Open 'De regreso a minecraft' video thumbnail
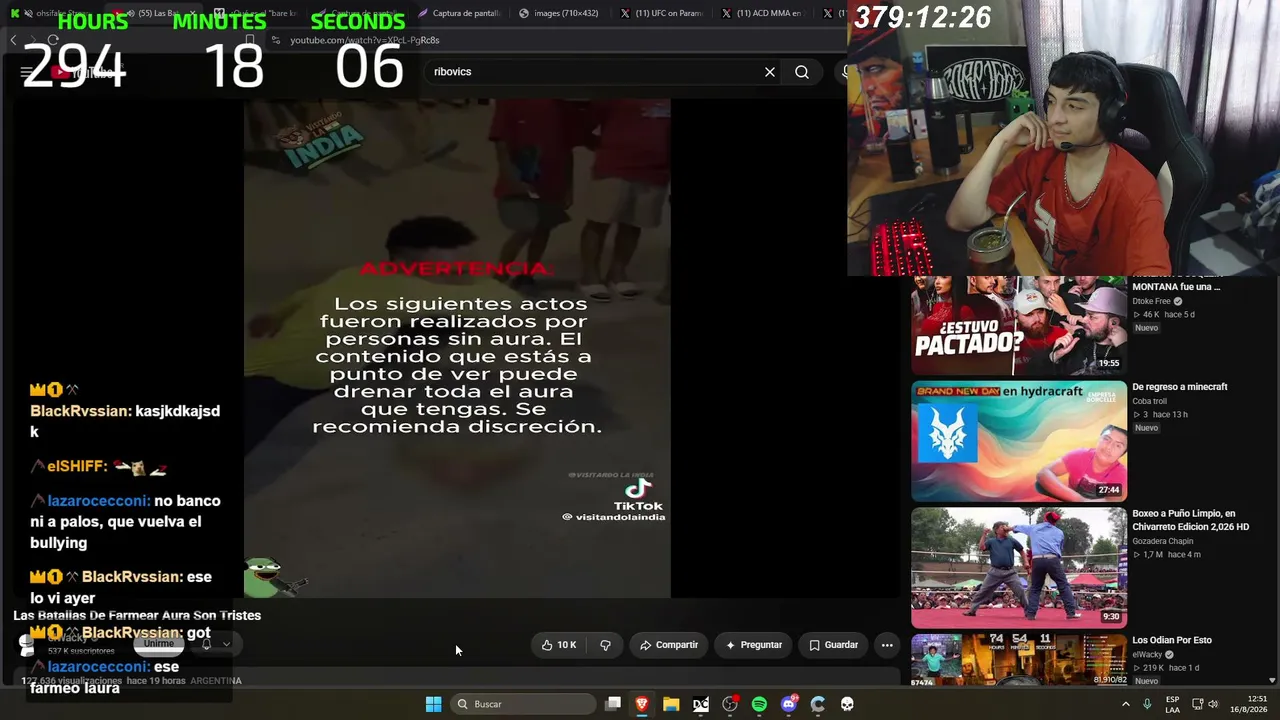Image resolution: width=1280 pixels, height=720 pixels. click(1018, 441)
